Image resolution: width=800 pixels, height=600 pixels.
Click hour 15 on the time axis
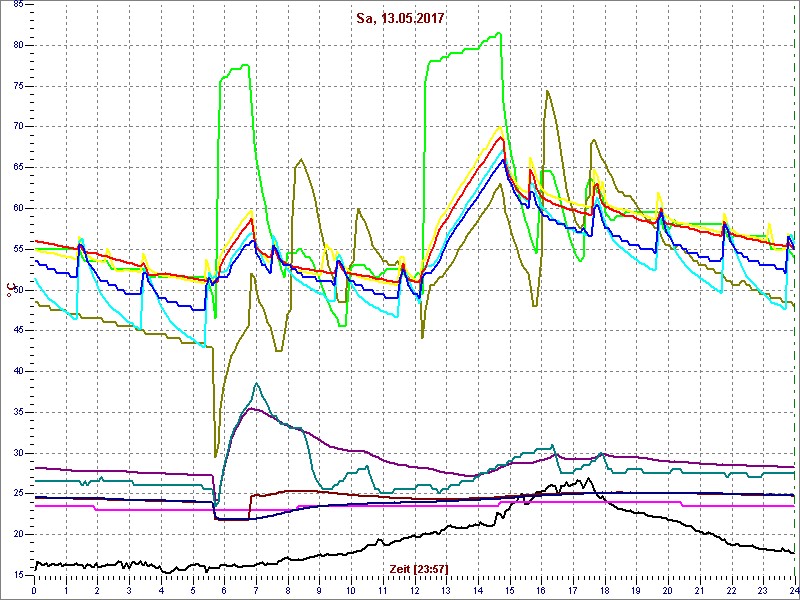(x=509, y=590)
